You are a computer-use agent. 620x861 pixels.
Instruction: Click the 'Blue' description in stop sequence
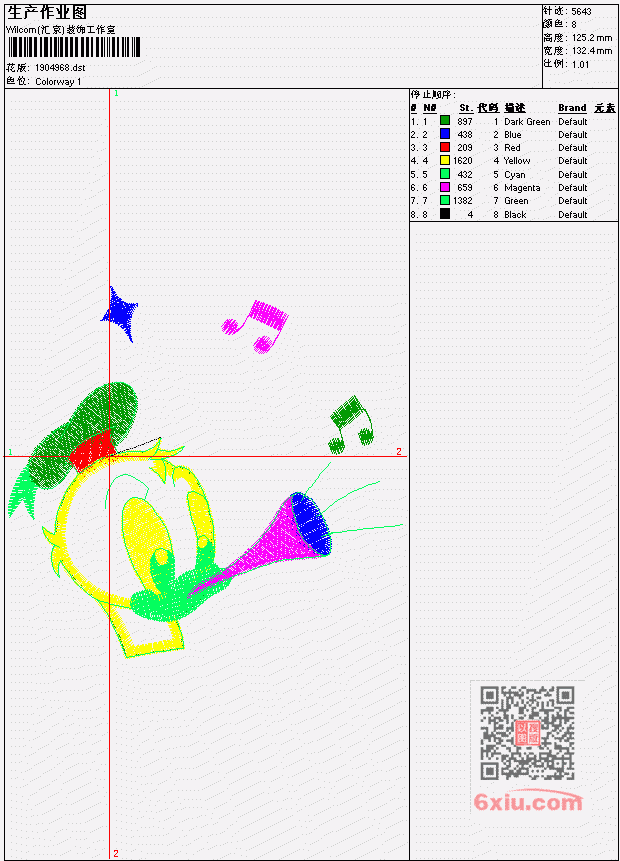pyautogui.click(x=513, y=135)
